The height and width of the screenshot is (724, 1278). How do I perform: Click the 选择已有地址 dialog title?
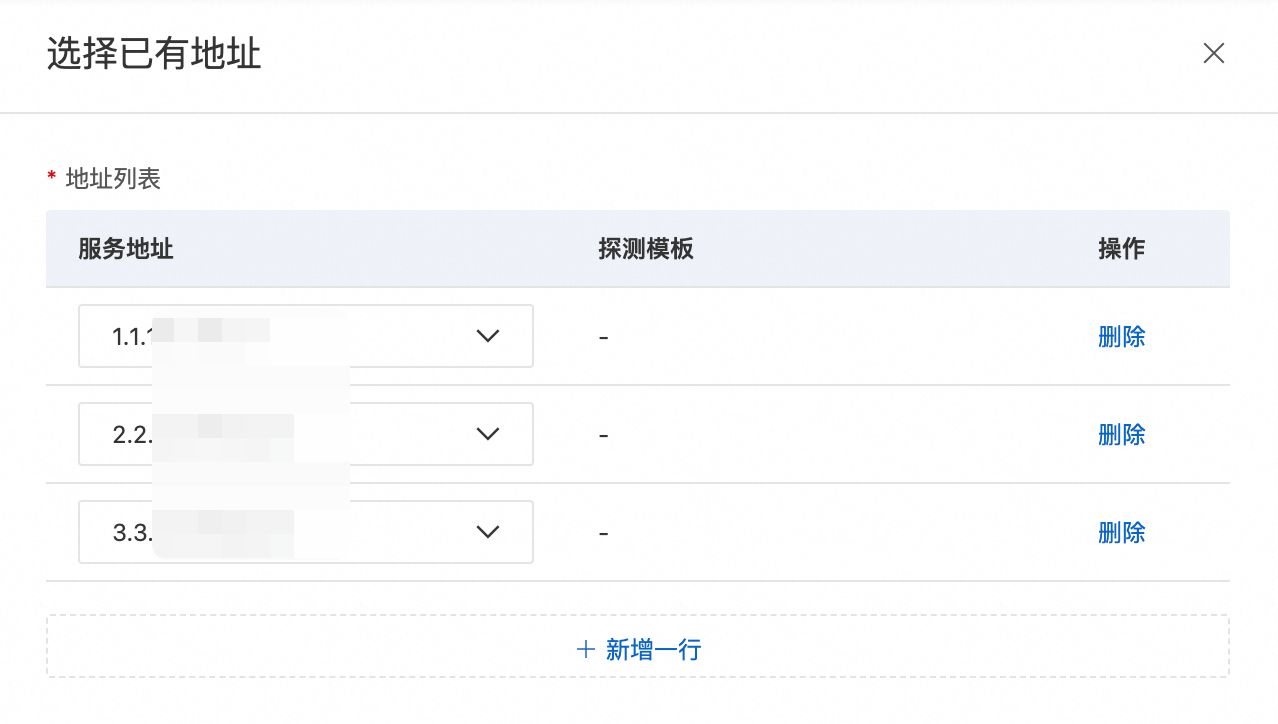pyautogui.click(x=154, y=54)
